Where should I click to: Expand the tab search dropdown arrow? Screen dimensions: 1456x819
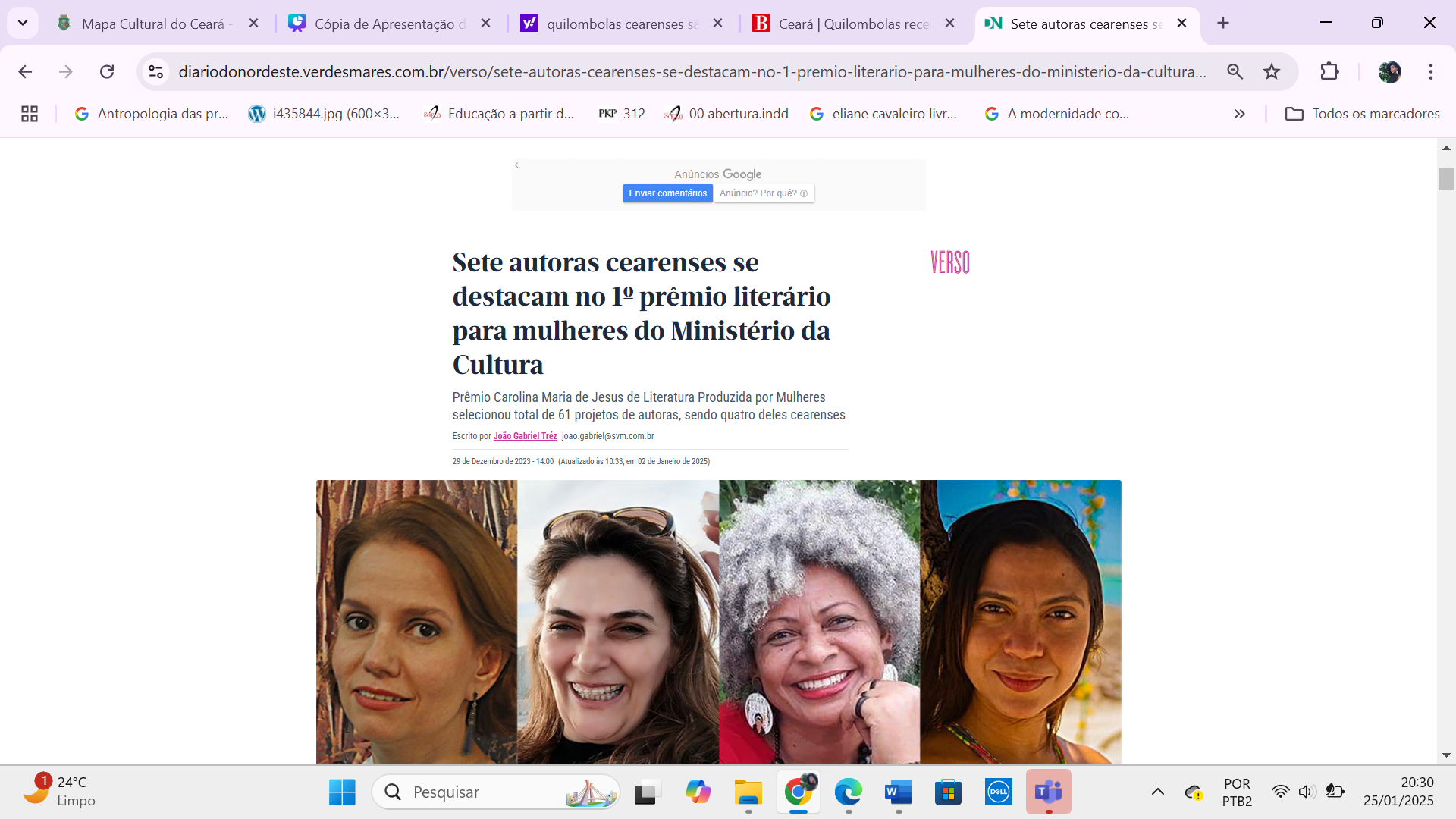23,23
